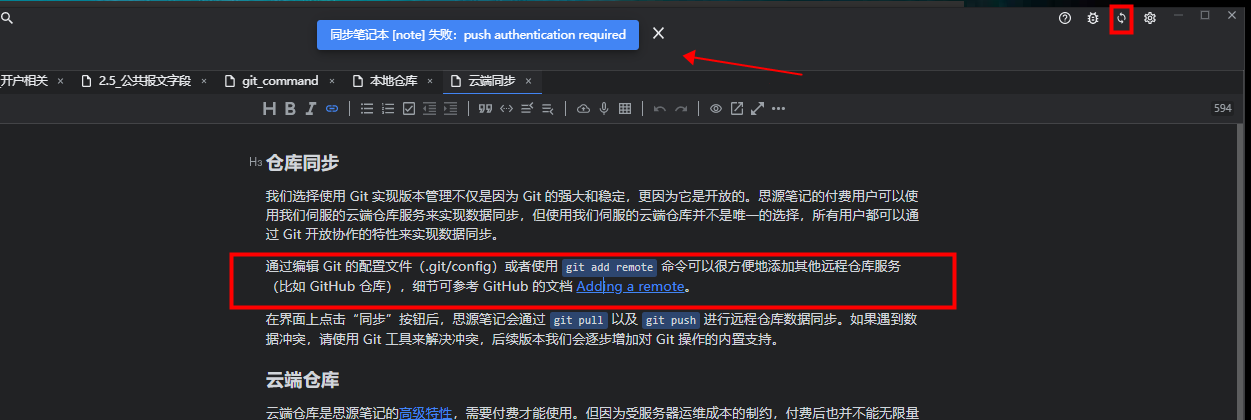Open document in new window icon
The image size is (1251, 420).
(737, 109)
